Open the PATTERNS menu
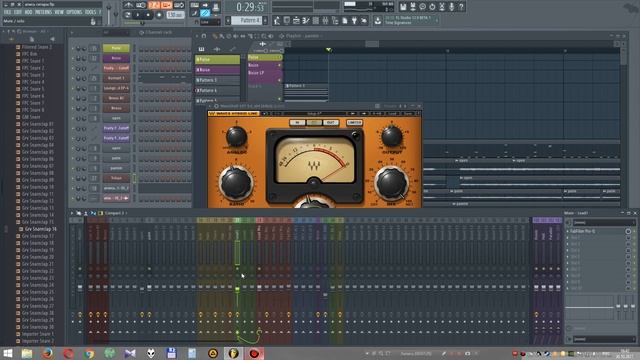The height and width of the screenshot is (360, 640). pyautogui.click(x=43, y=13)
